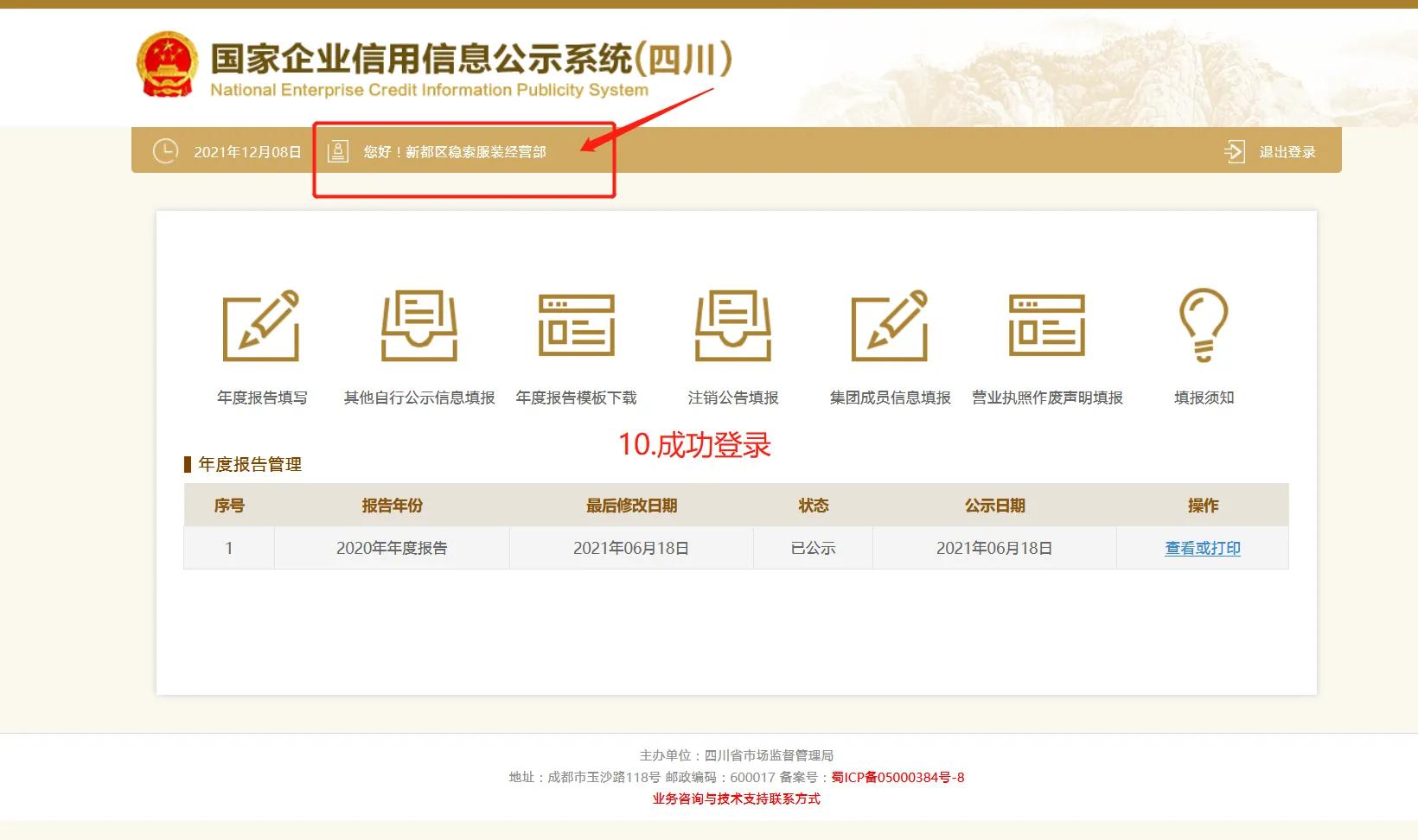The width and height of the screenshot is (1418, 840).
Task: Open 业务咨询与技术支持联系方式 contact info
Action: (x=734, y=799)
